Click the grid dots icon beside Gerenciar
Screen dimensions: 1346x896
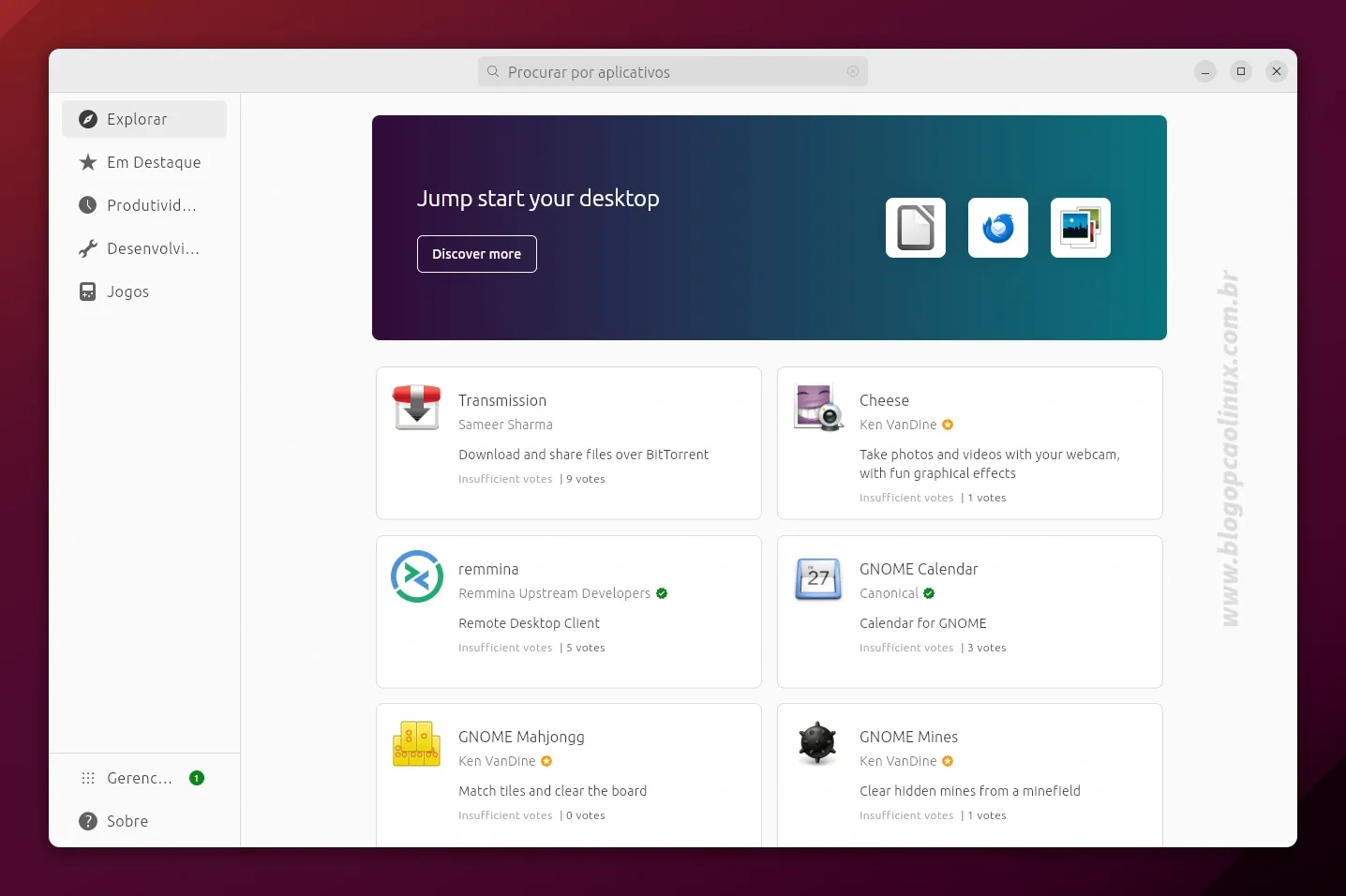[x=88, y=778]
